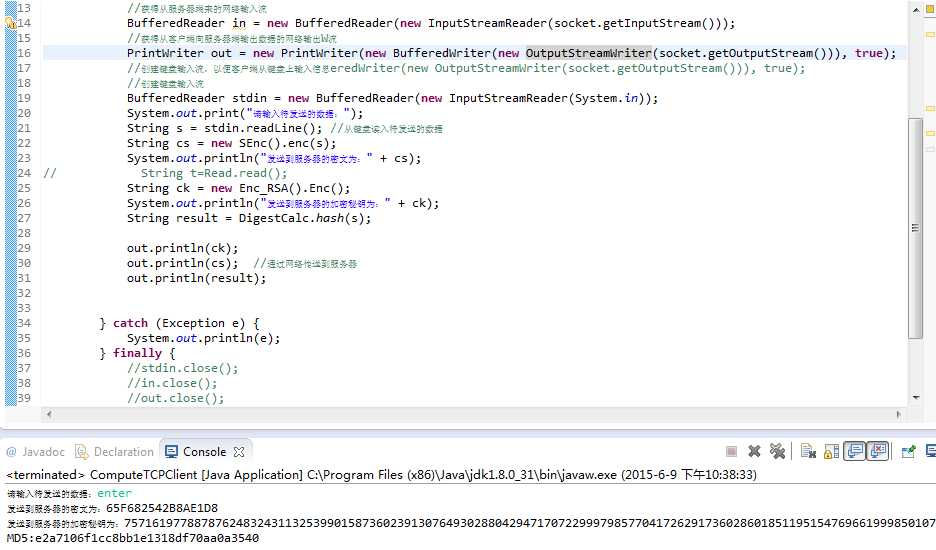The width and height of the screenshot is (936, 550).
Task: Click 'System.out.println(e);' on line 35
Action: tap(204, 338)
